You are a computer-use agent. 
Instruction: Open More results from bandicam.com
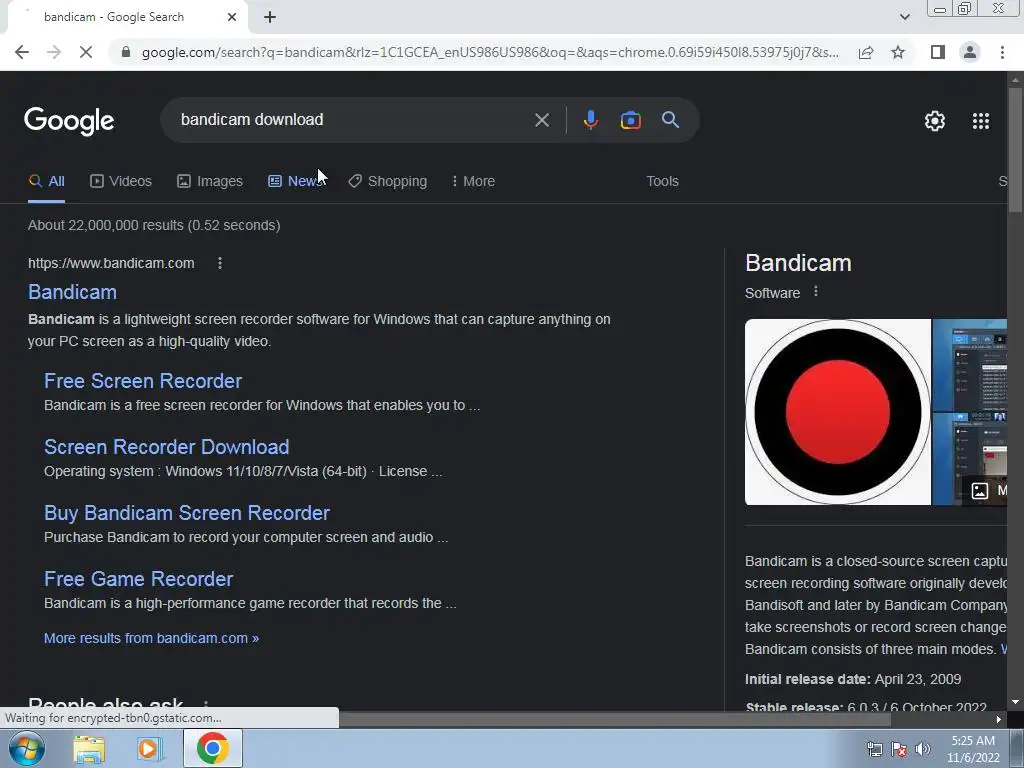pyautogui.click(x=152, y=638)
